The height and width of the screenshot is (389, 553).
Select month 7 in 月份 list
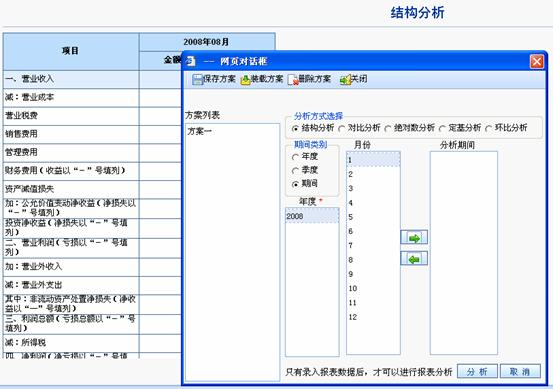[373, 245]
